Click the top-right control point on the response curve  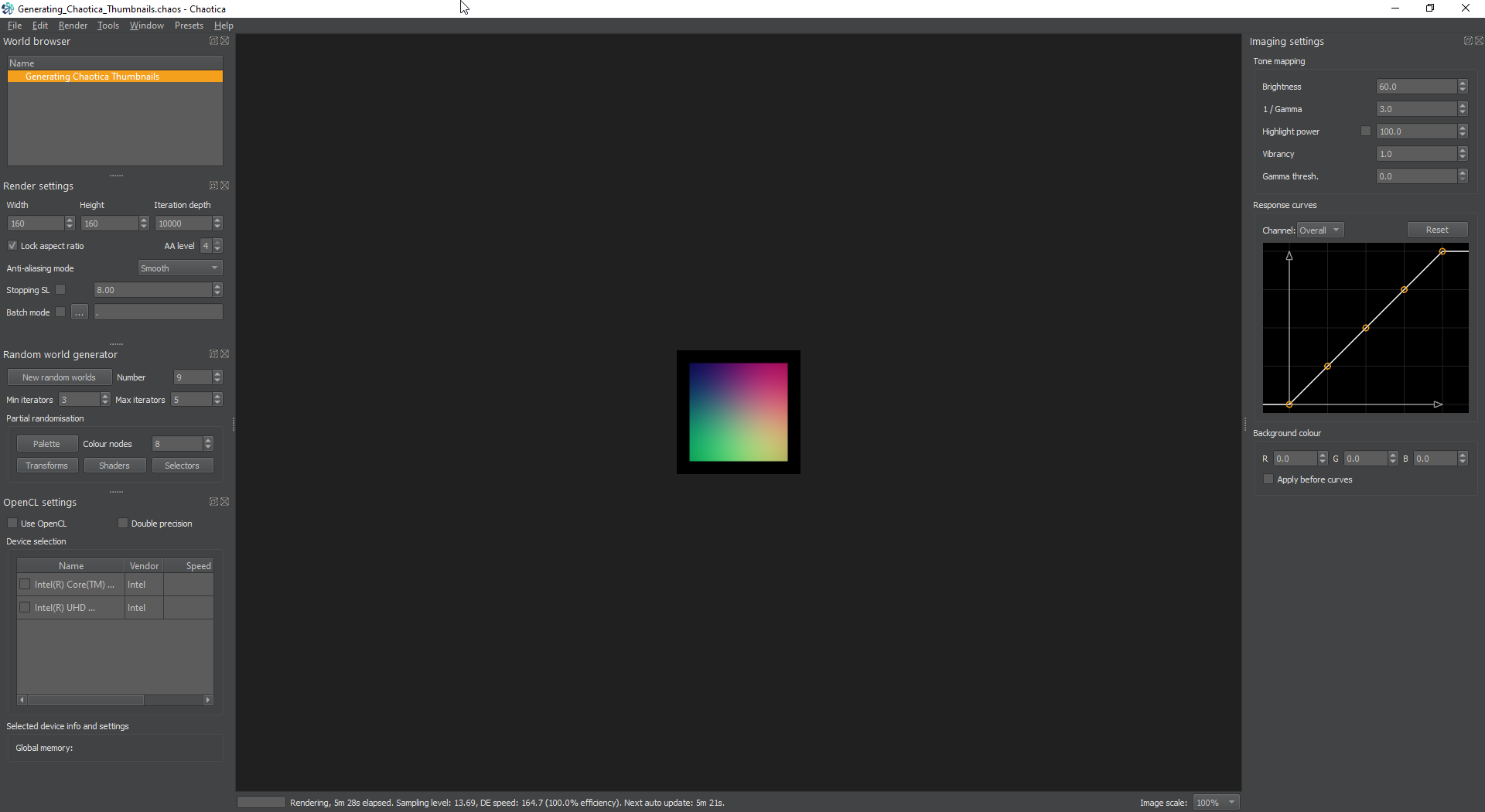1442,251
